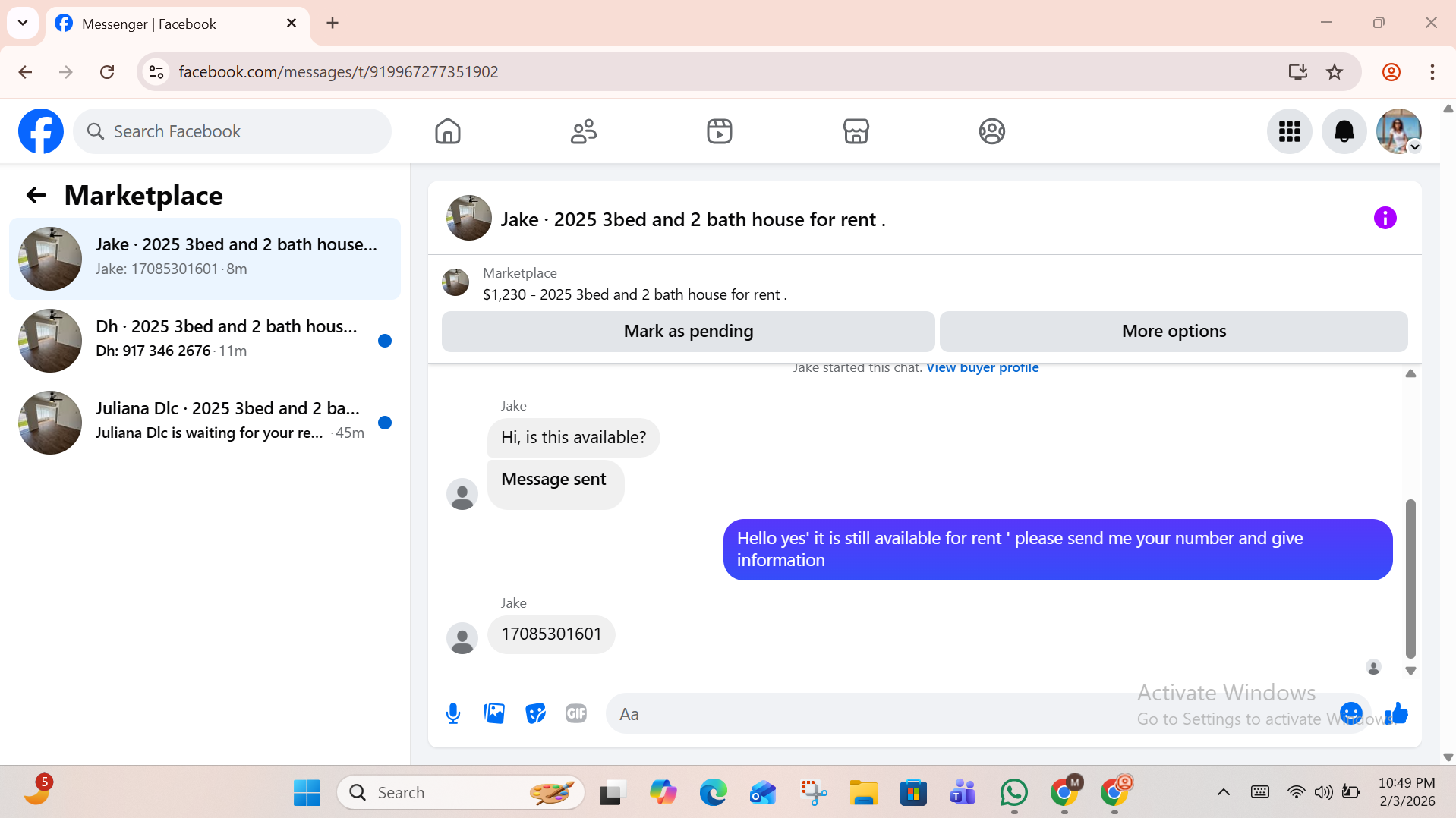Click the chat scroll down arrow
Screen dimensions: 1456x818
coord(1410,671)
